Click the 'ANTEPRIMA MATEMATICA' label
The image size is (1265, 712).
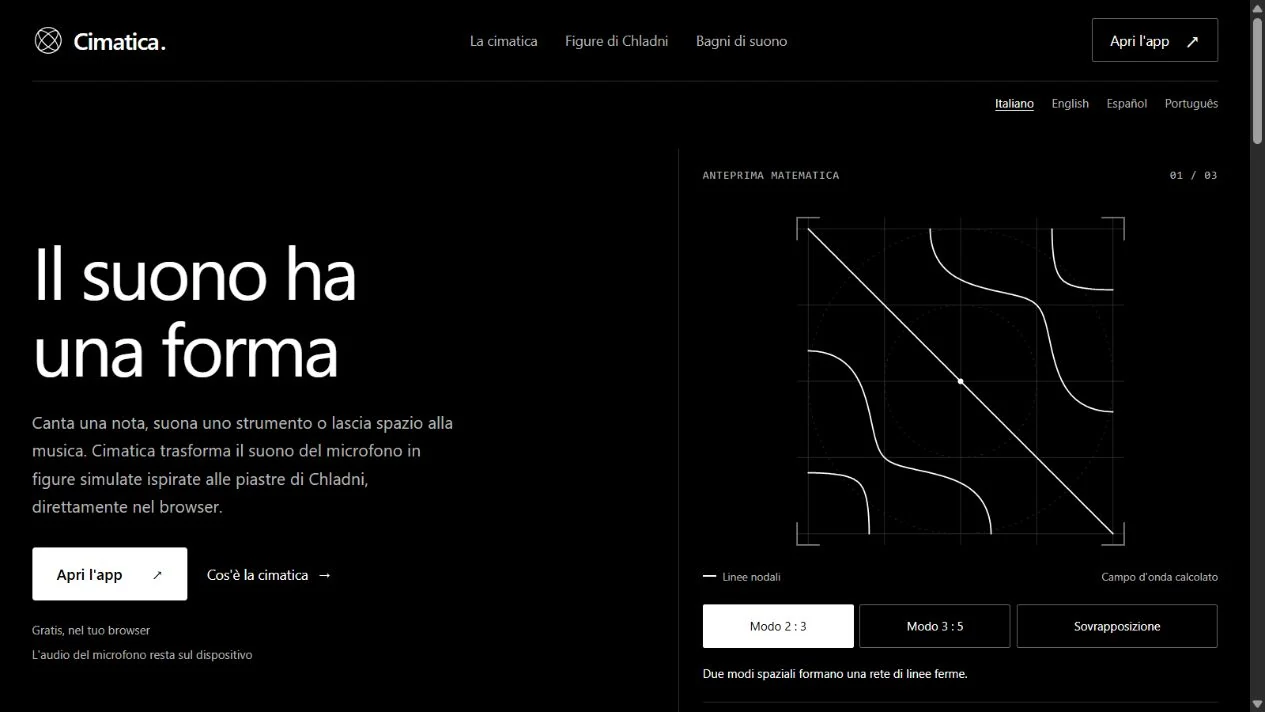pyautogui.click(x=771, y=175)
